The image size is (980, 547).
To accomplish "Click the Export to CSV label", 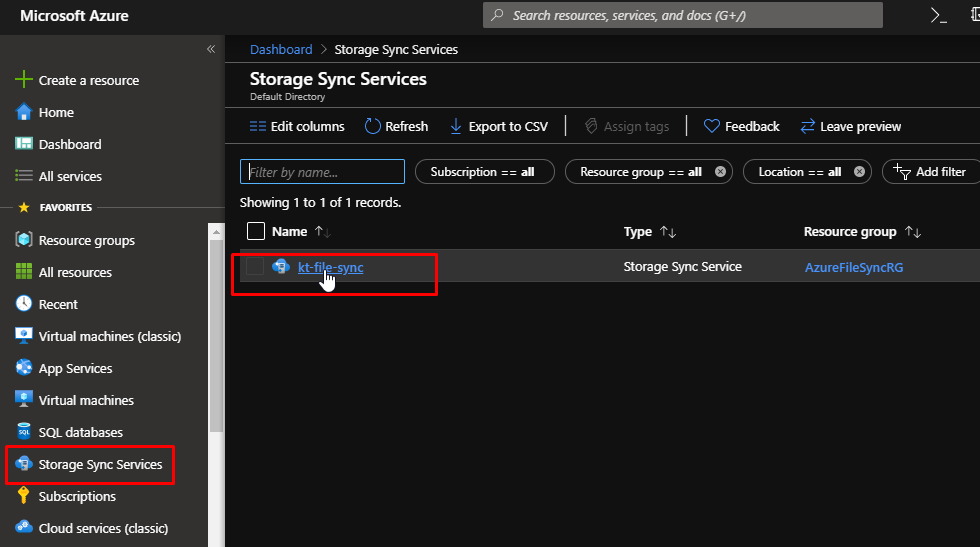I will click(x=508, y=126).
